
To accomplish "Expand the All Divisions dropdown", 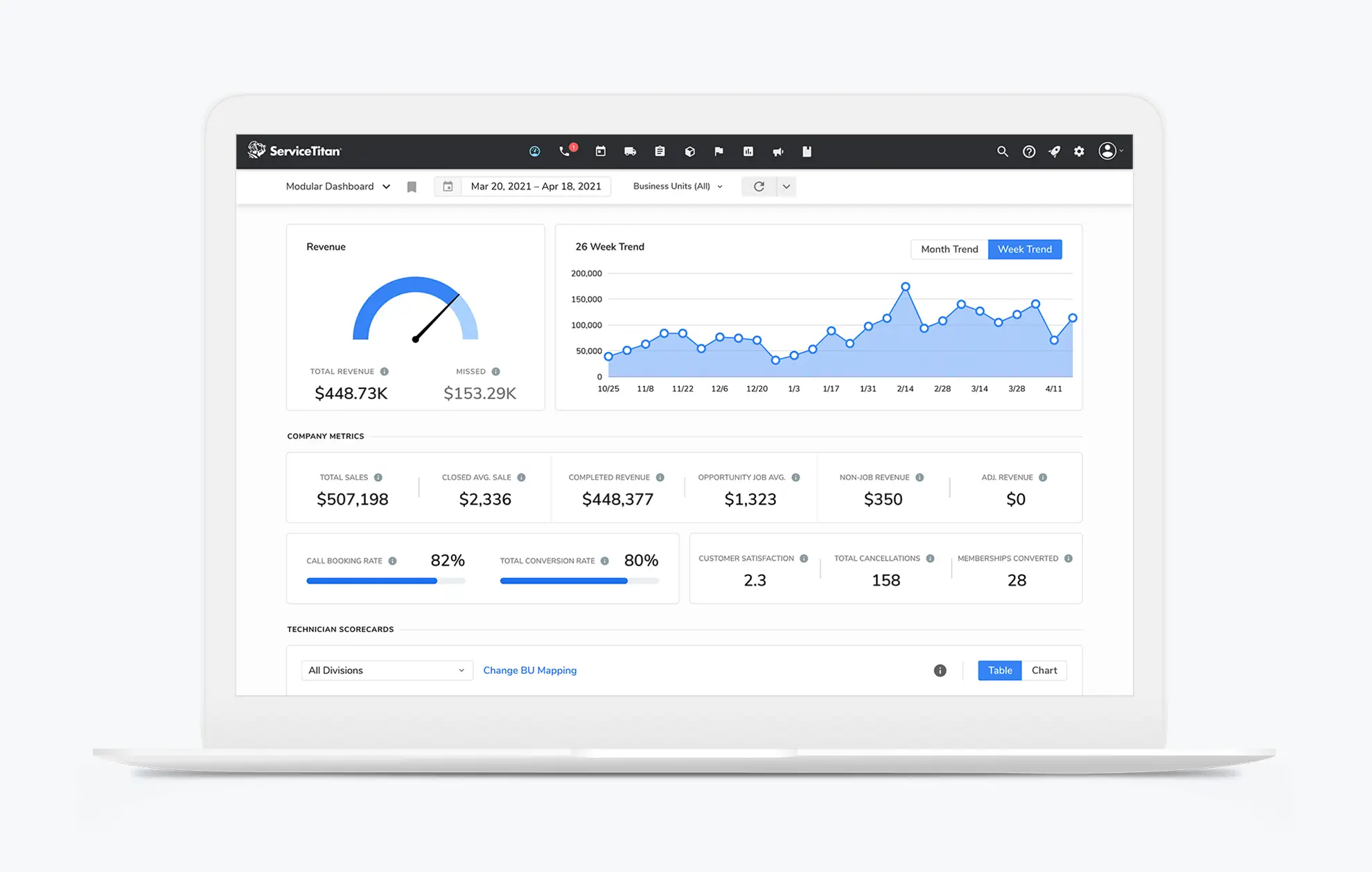I will coord(386,670).
